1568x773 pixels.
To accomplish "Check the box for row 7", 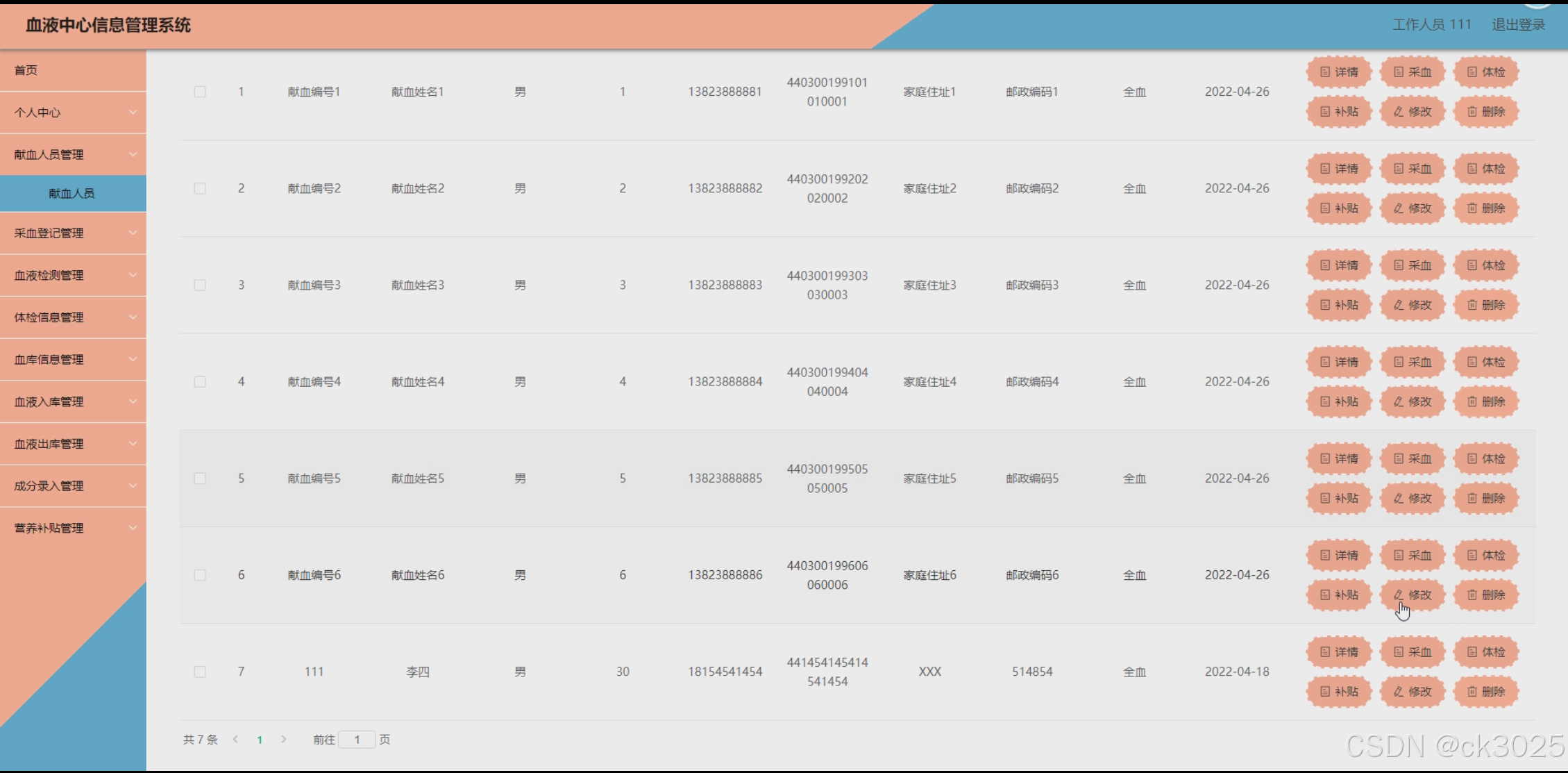I will 200,672.
